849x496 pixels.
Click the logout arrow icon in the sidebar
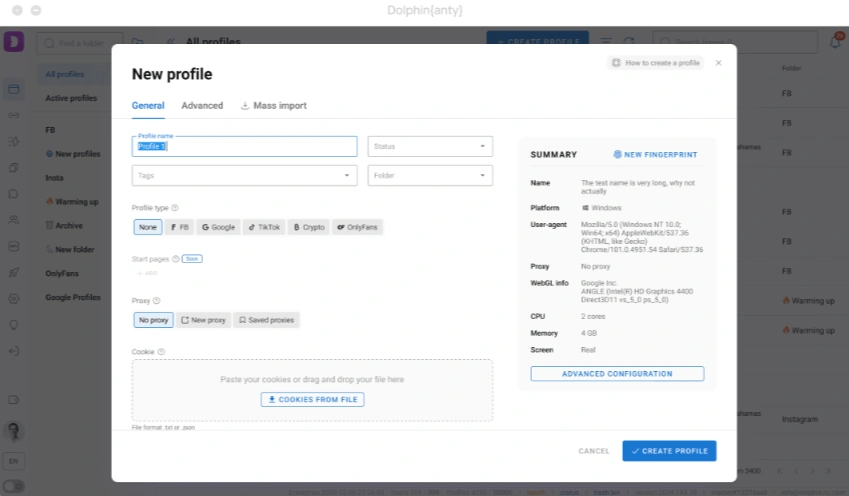pos(14,351)
